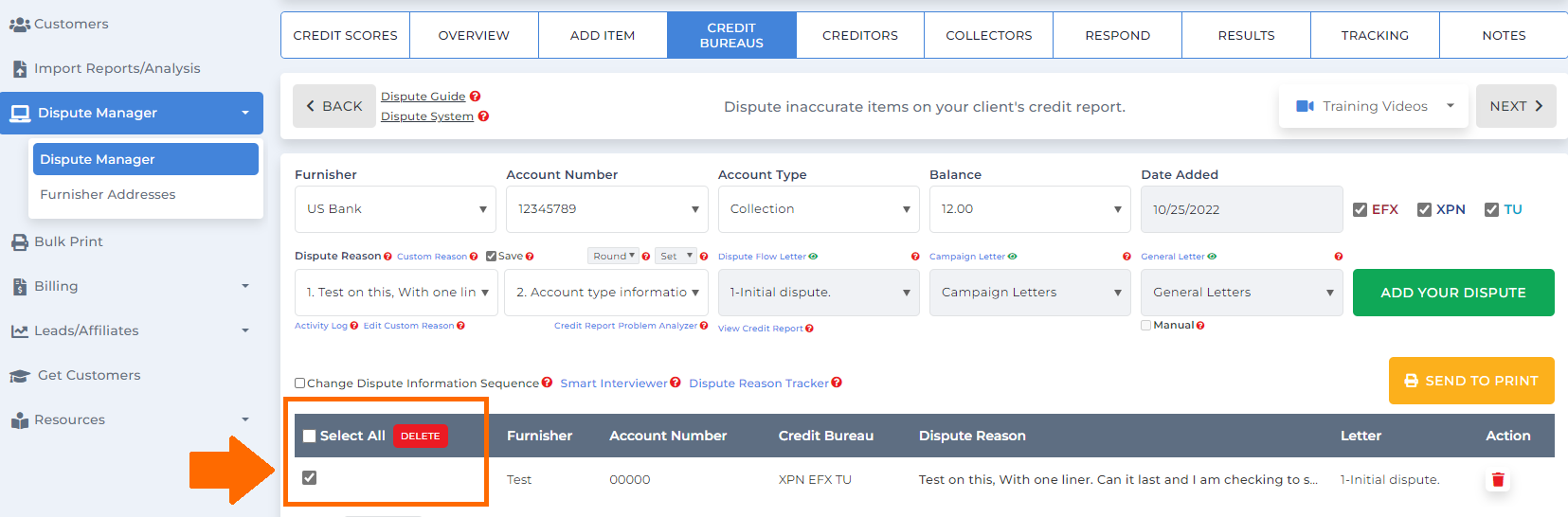Click the Send to Print button
The width and height of the screenshot is (1568, 517).
coord(1471,381)
